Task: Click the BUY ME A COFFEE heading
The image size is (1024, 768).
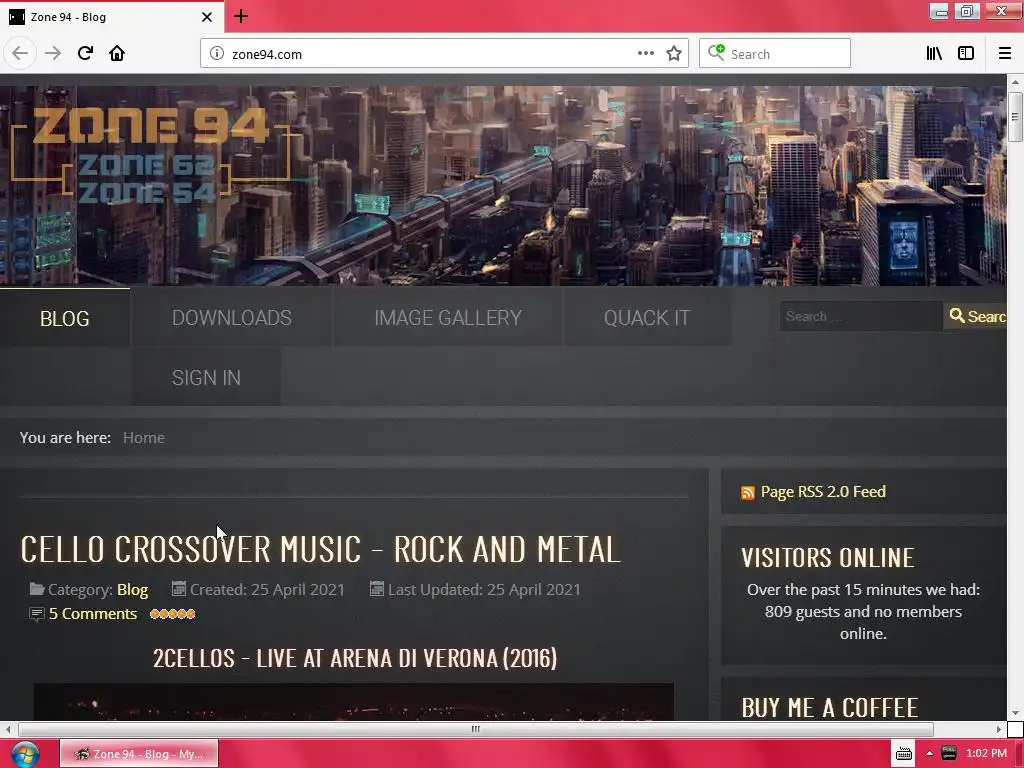Action: tap(830, 707)
